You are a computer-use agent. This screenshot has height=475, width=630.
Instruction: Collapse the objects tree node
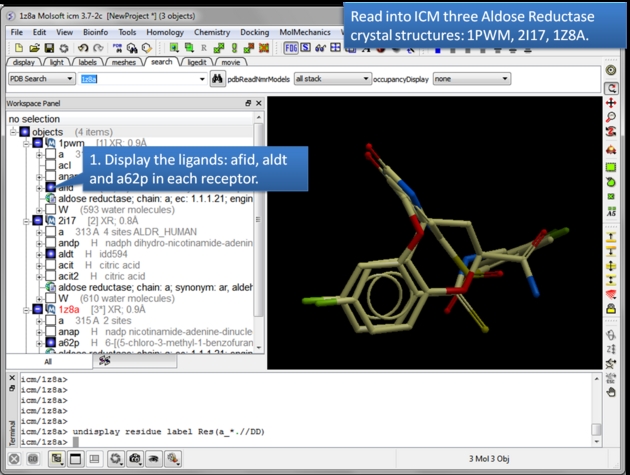pyautogui.click(x=13, y=132)
